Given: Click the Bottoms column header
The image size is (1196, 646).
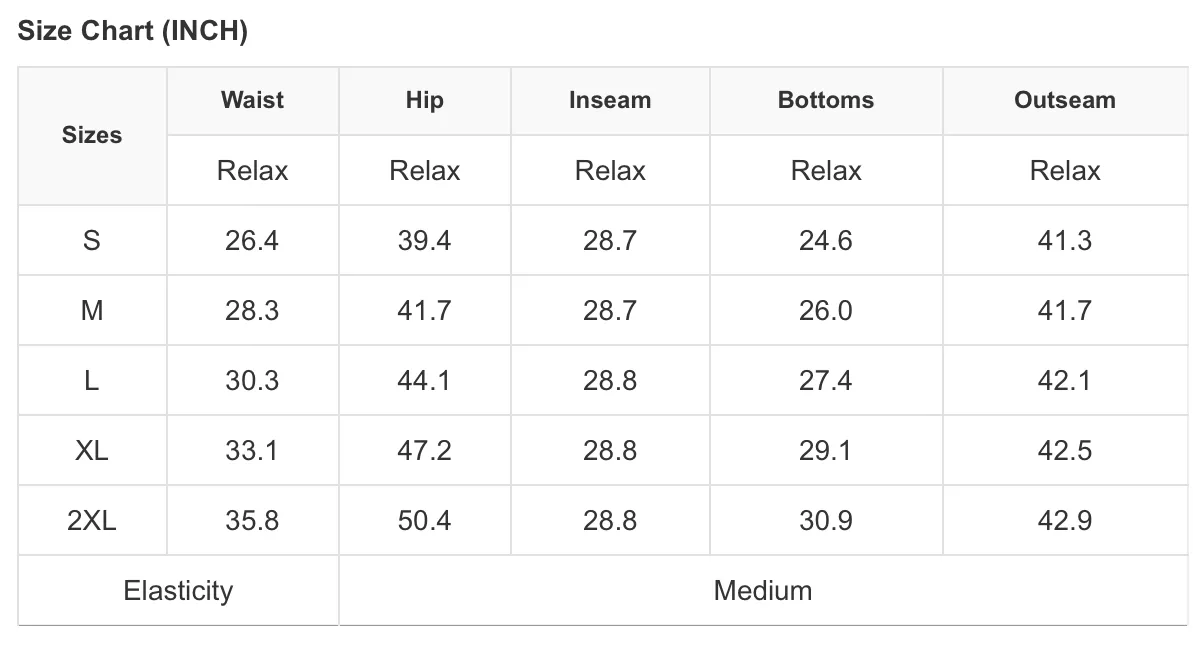Looking at the screenshot, I should point(826,100).
